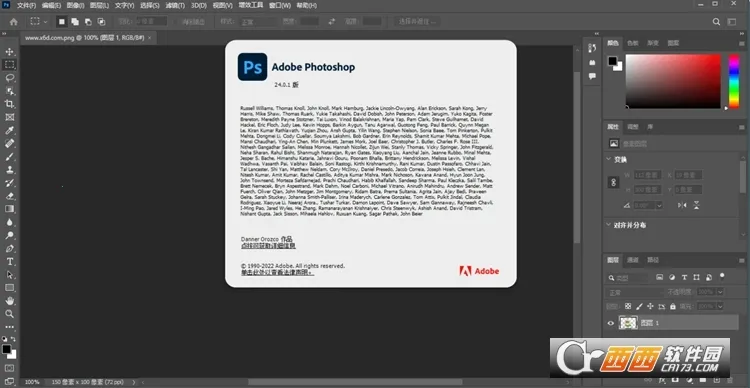Switch to the 属性 panel tab
The image size is (750, 388).
tap(613, 127)
